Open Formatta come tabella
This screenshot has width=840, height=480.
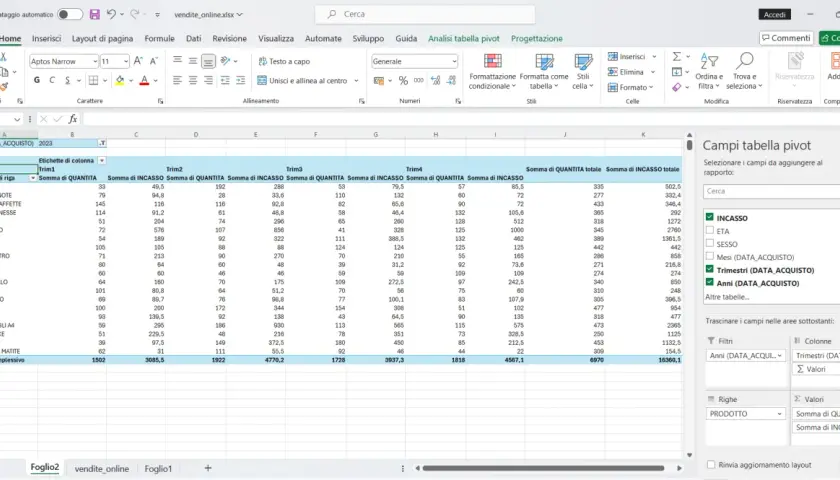tap(544, 72)
